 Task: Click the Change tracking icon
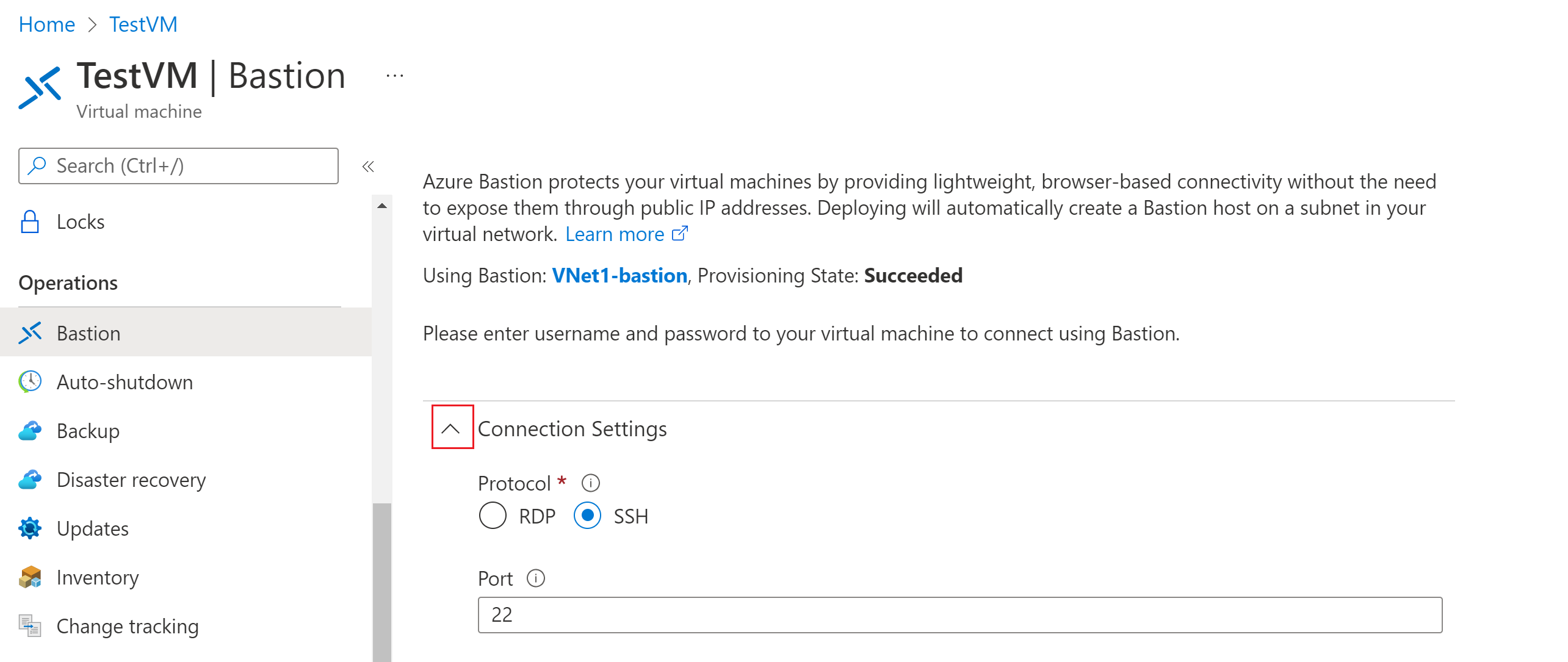pos(30,626)
